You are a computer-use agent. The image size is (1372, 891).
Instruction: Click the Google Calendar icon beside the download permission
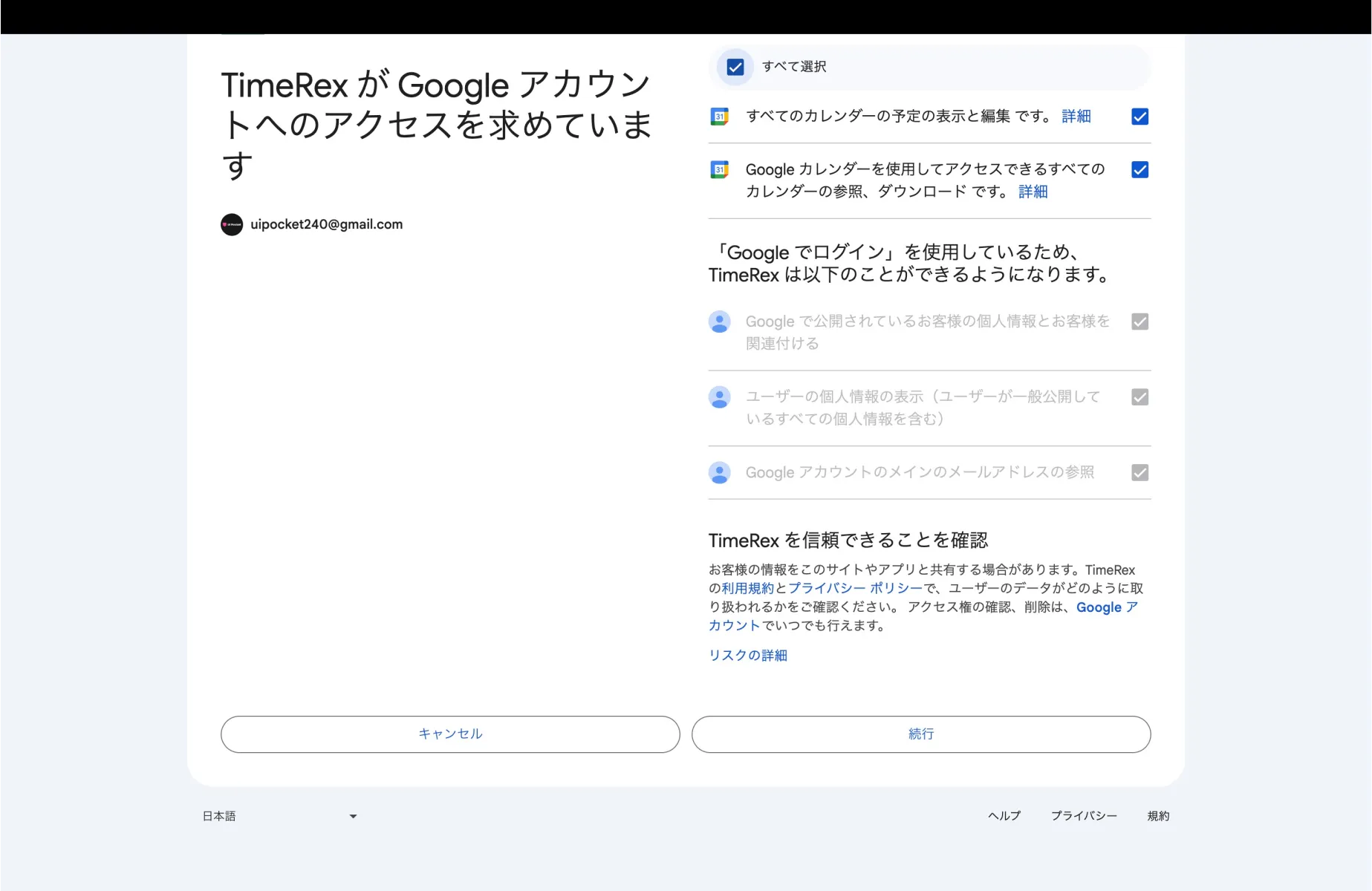click(x=719, y=169)
